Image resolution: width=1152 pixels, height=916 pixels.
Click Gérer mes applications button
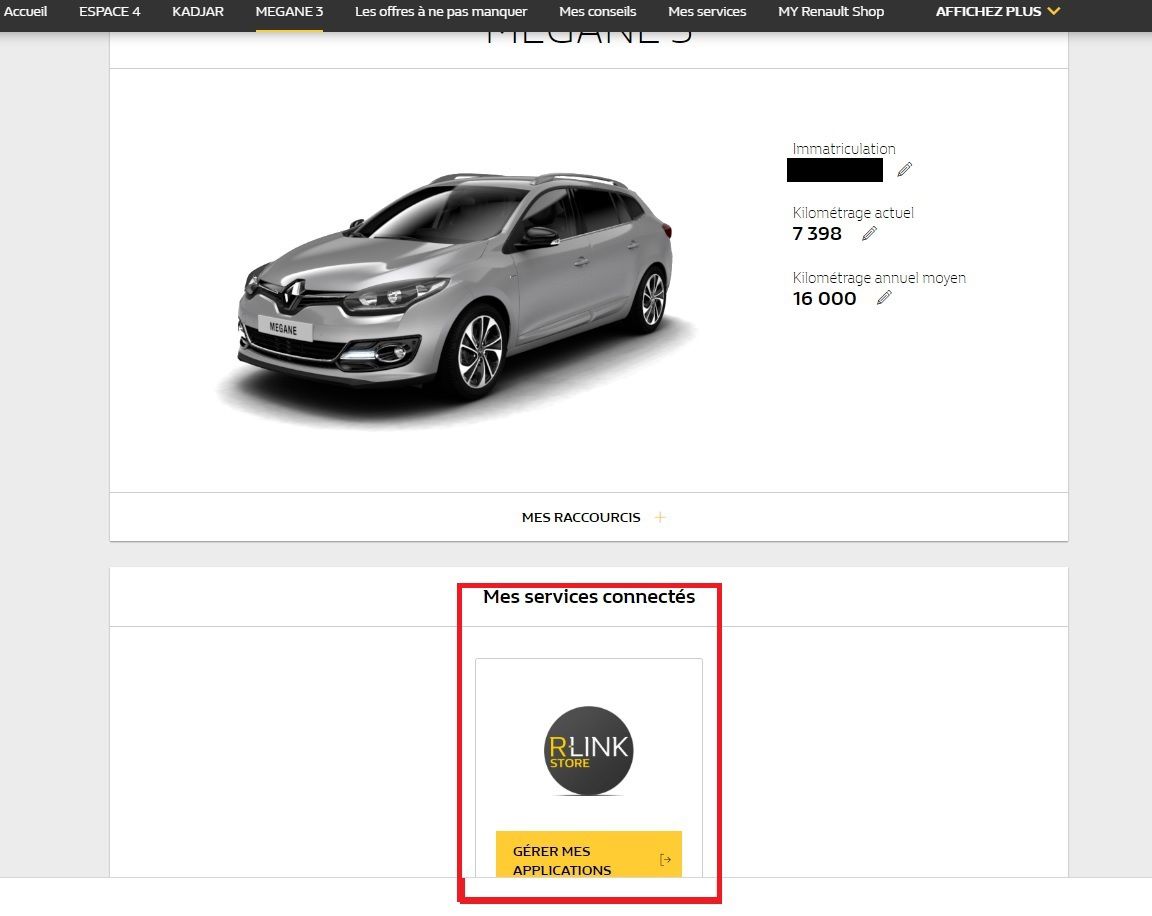588,854
